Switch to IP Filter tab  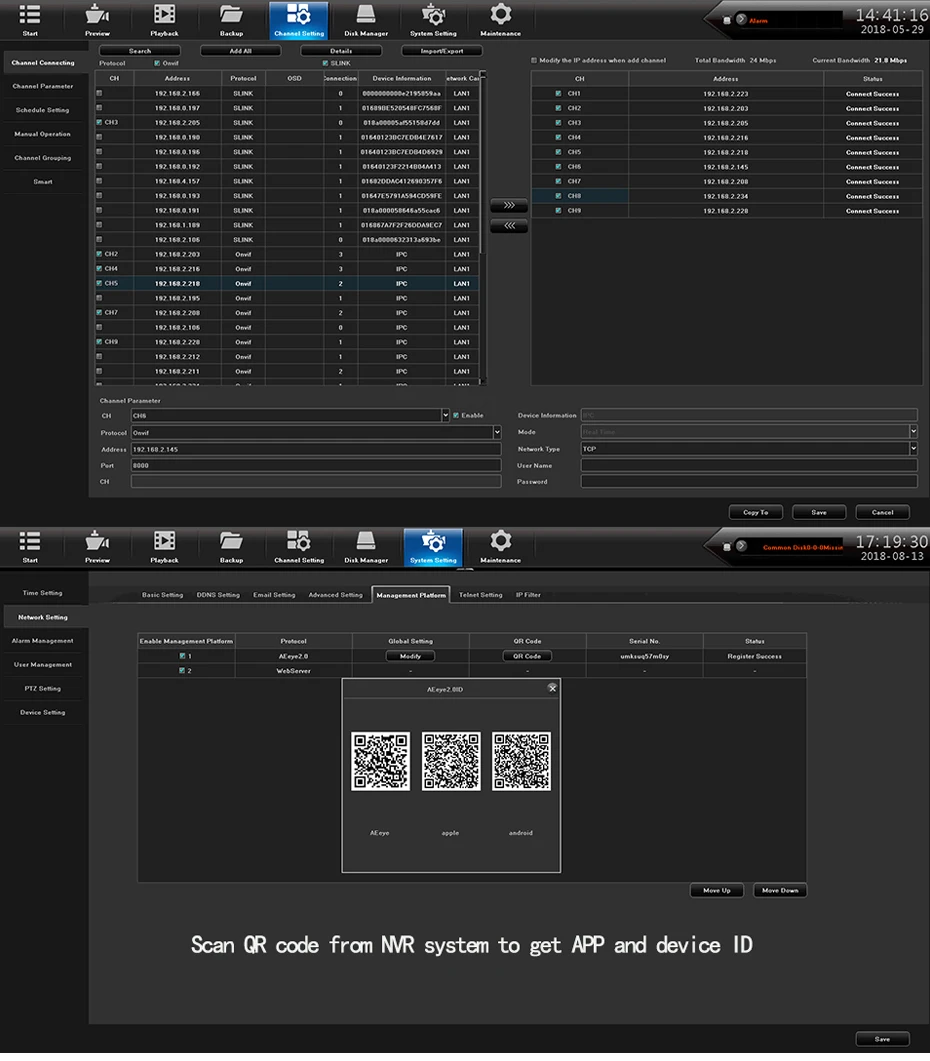click(x=528, y=595)
